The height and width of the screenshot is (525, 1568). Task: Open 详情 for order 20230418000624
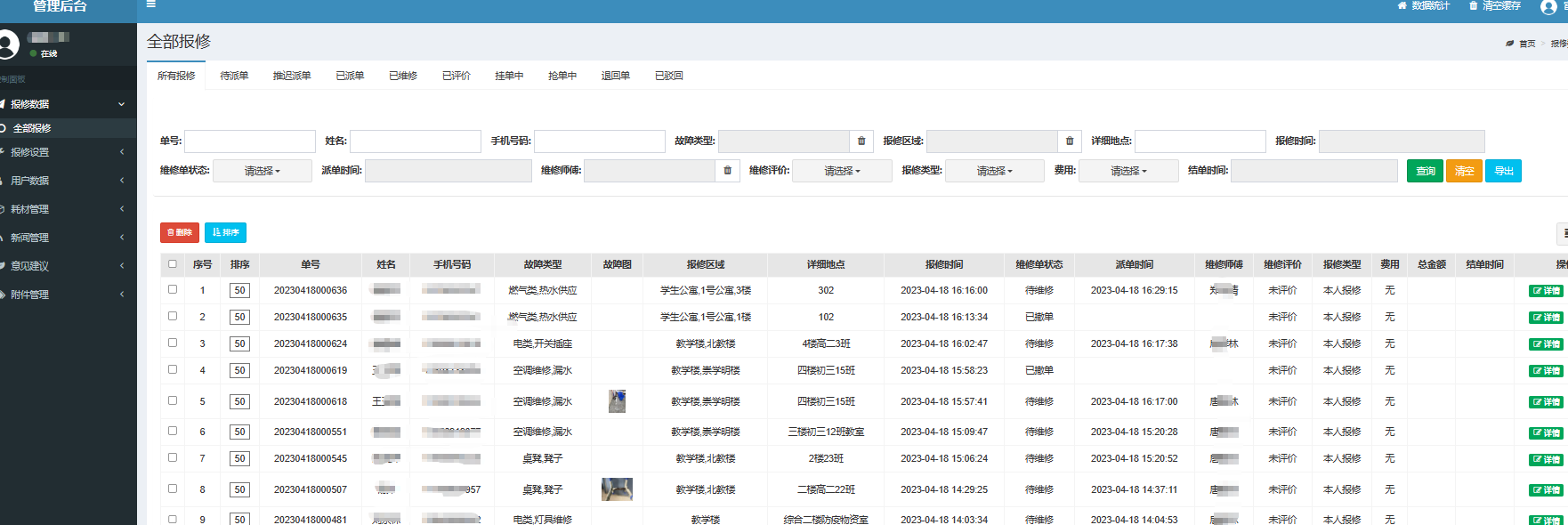tap(1546, 344)
